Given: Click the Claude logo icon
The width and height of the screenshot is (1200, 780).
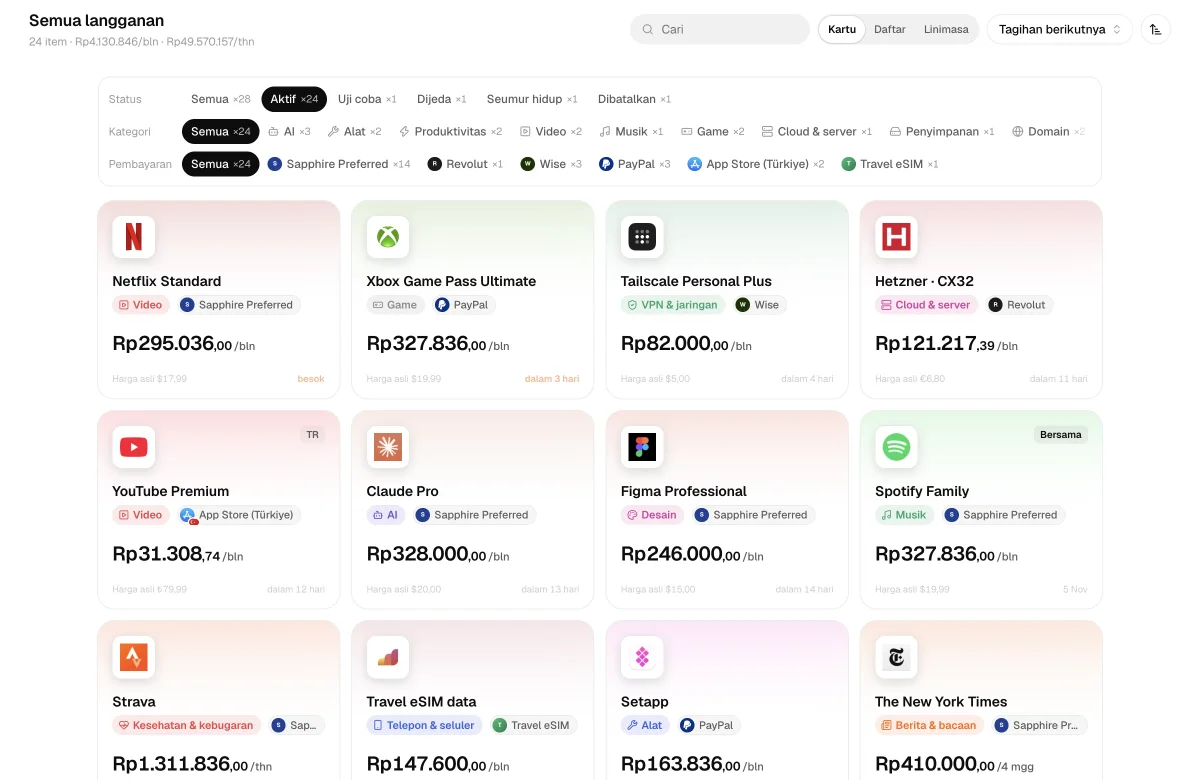Looking at the screenshot, I should point(388,447).
